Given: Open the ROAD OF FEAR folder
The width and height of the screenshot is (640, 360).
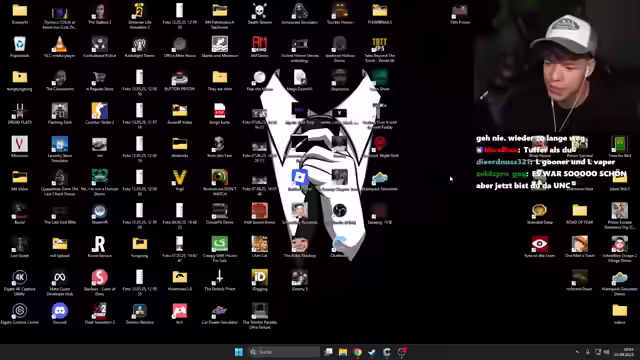Looking at the screenshot, I should 580,211.
